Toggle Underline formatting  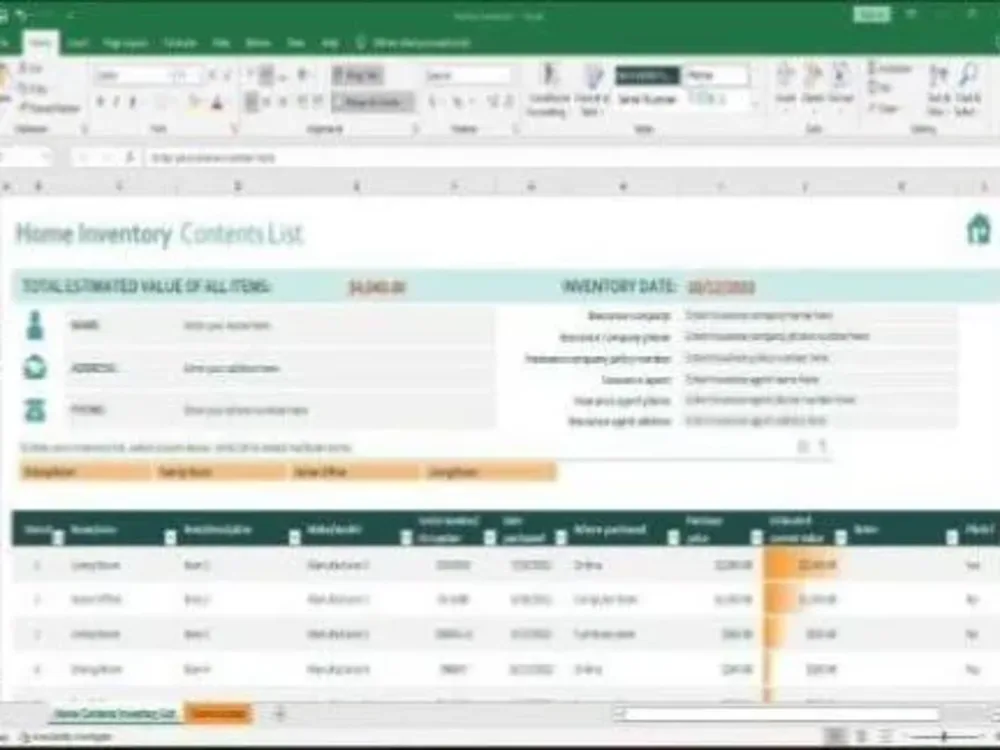[x=133, y=102]
